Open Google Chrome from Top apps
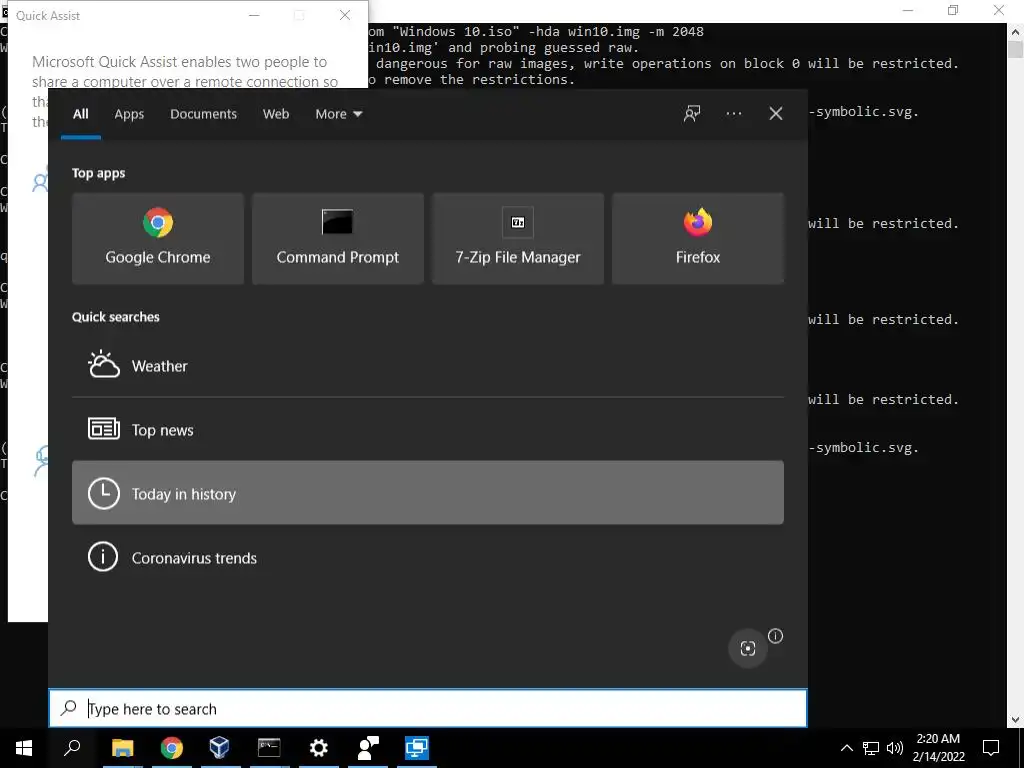Viewport: 1024px width, 768px height. click(157, 238)
